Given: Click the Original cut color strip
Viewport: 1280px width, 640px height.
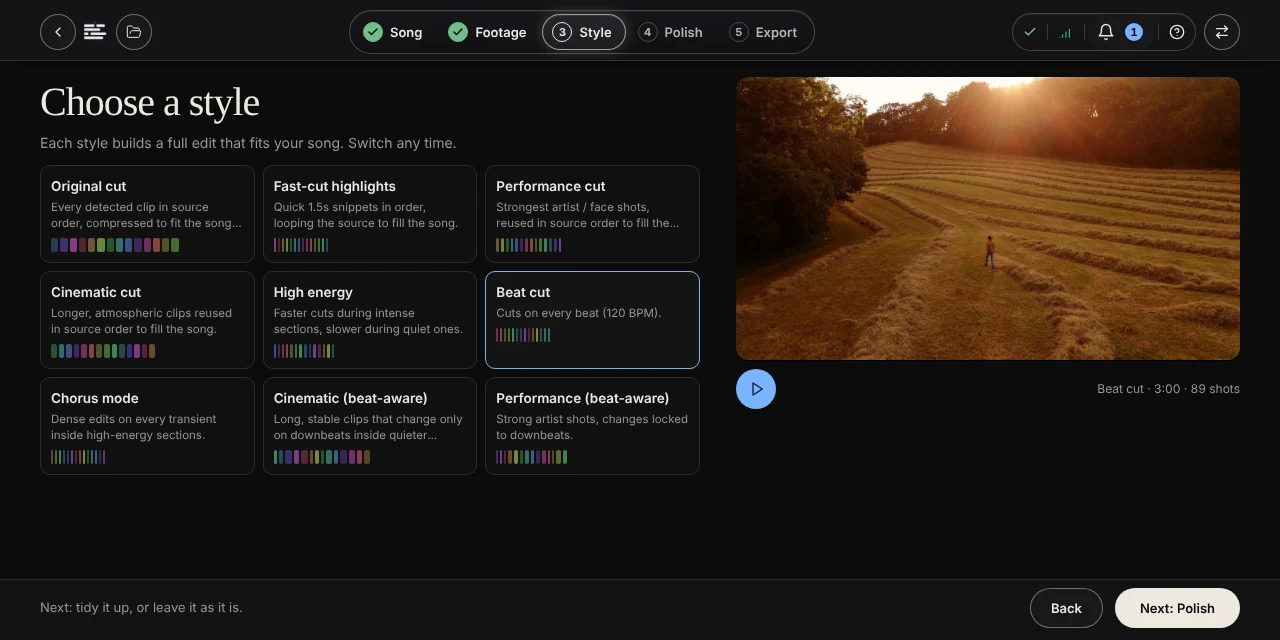Looking at the screenshot, I should [x=115, y=245].
